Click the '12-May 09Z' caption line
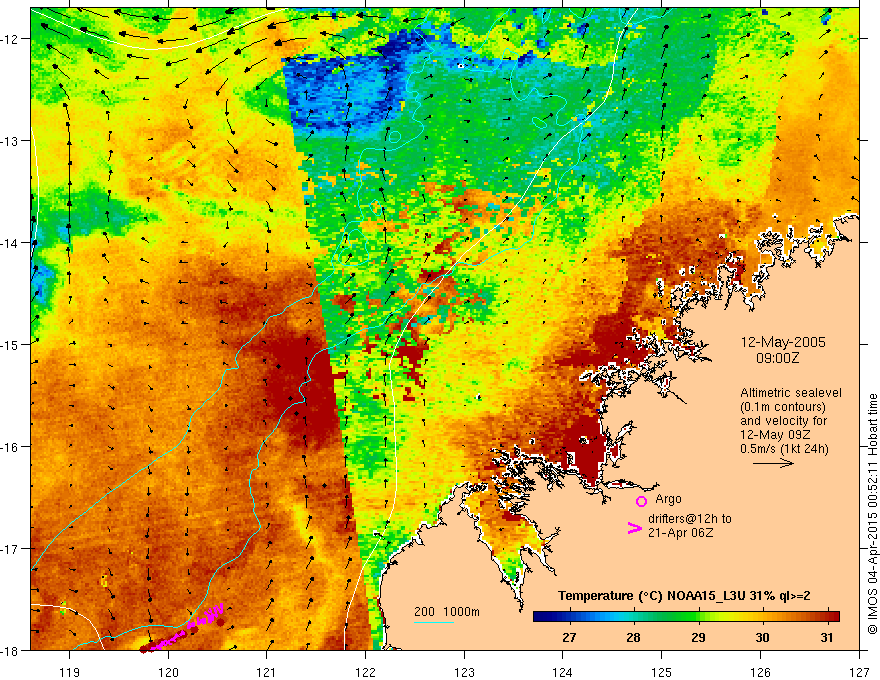 click(774, 435)
